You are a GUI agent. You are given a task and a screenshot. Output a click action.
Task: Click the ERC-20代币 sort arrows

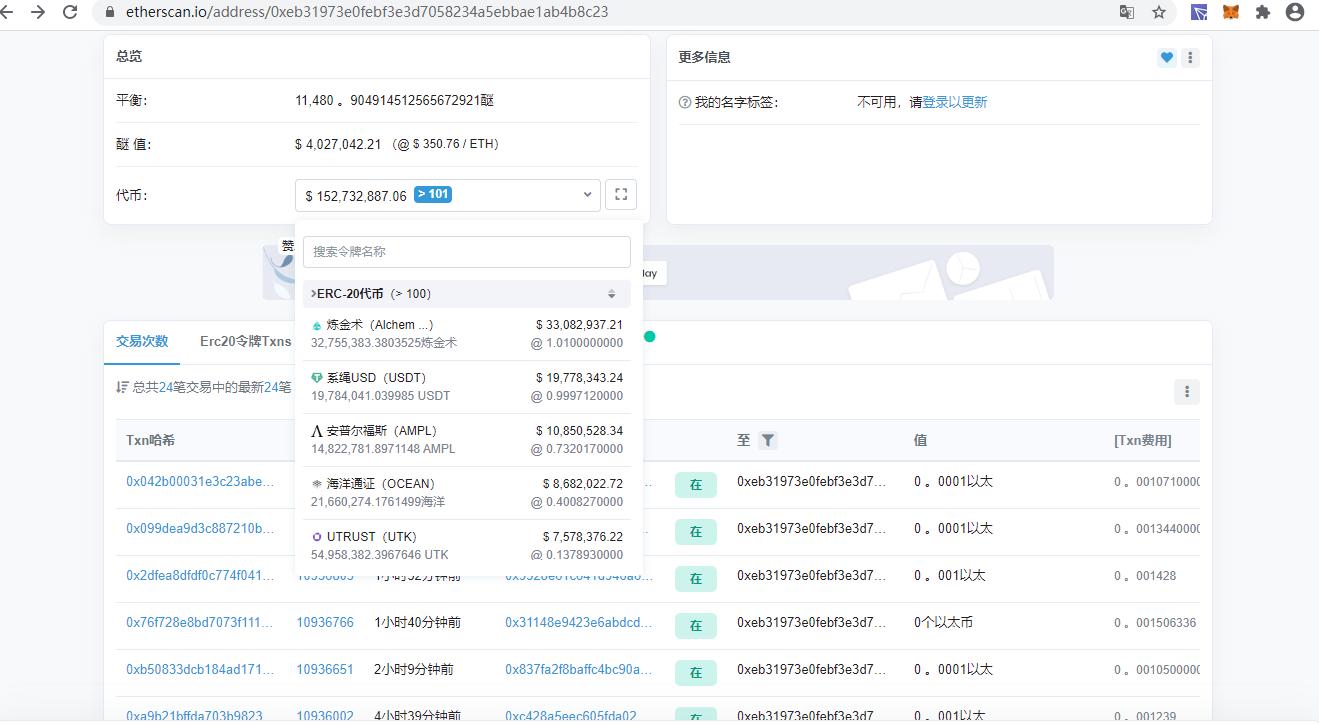tap(610, 293)
